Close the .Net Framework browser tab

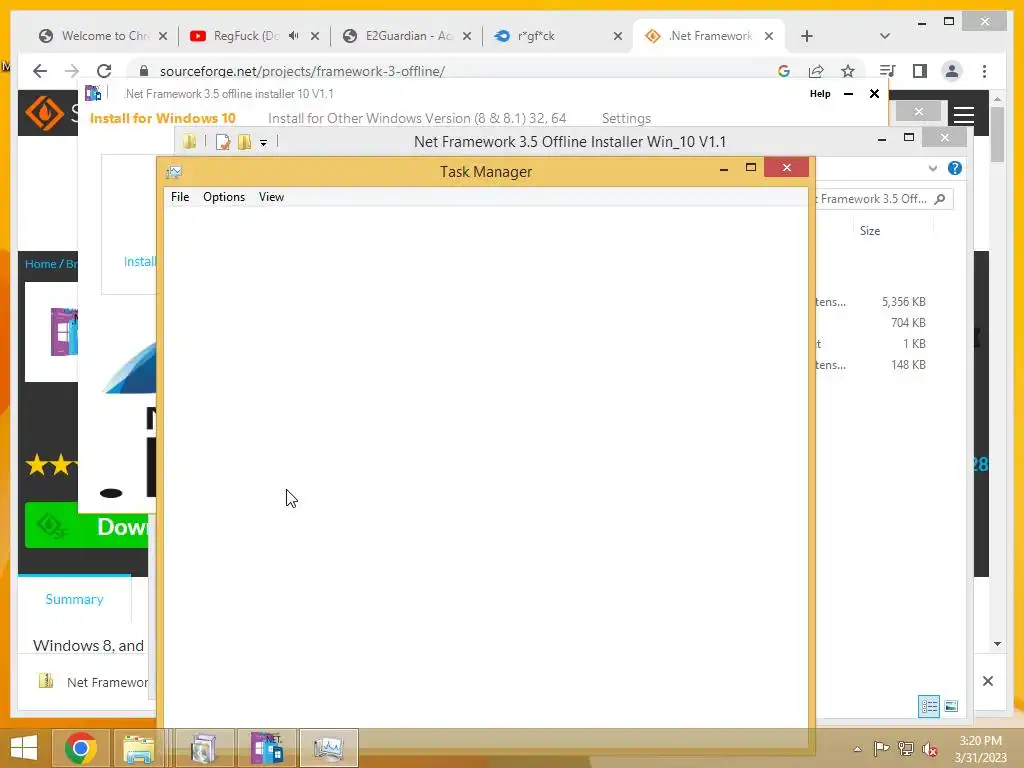(769, 36)
